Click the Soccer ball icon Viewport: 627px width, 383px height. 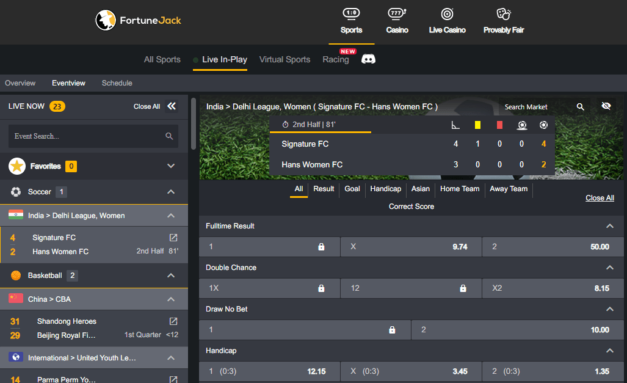point(16,192)
